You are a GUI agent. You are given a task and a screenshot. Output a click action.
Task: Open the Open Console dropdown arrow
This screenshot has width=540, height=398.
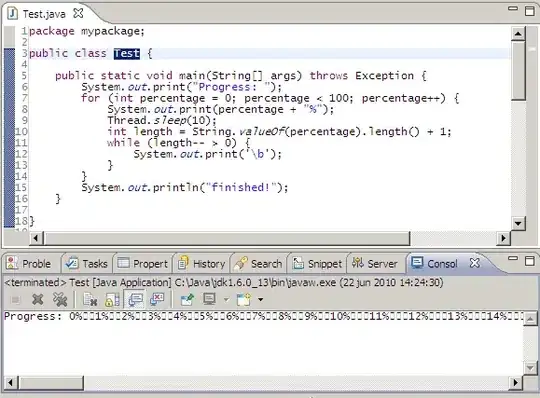(x=261, y=300)
